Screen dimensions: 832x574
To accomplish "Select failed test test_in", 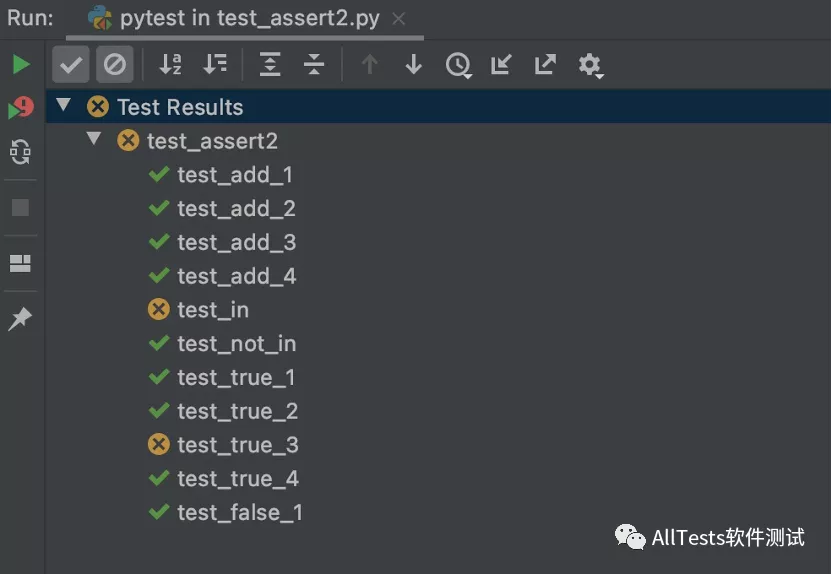I will click(x=212, y=310).
